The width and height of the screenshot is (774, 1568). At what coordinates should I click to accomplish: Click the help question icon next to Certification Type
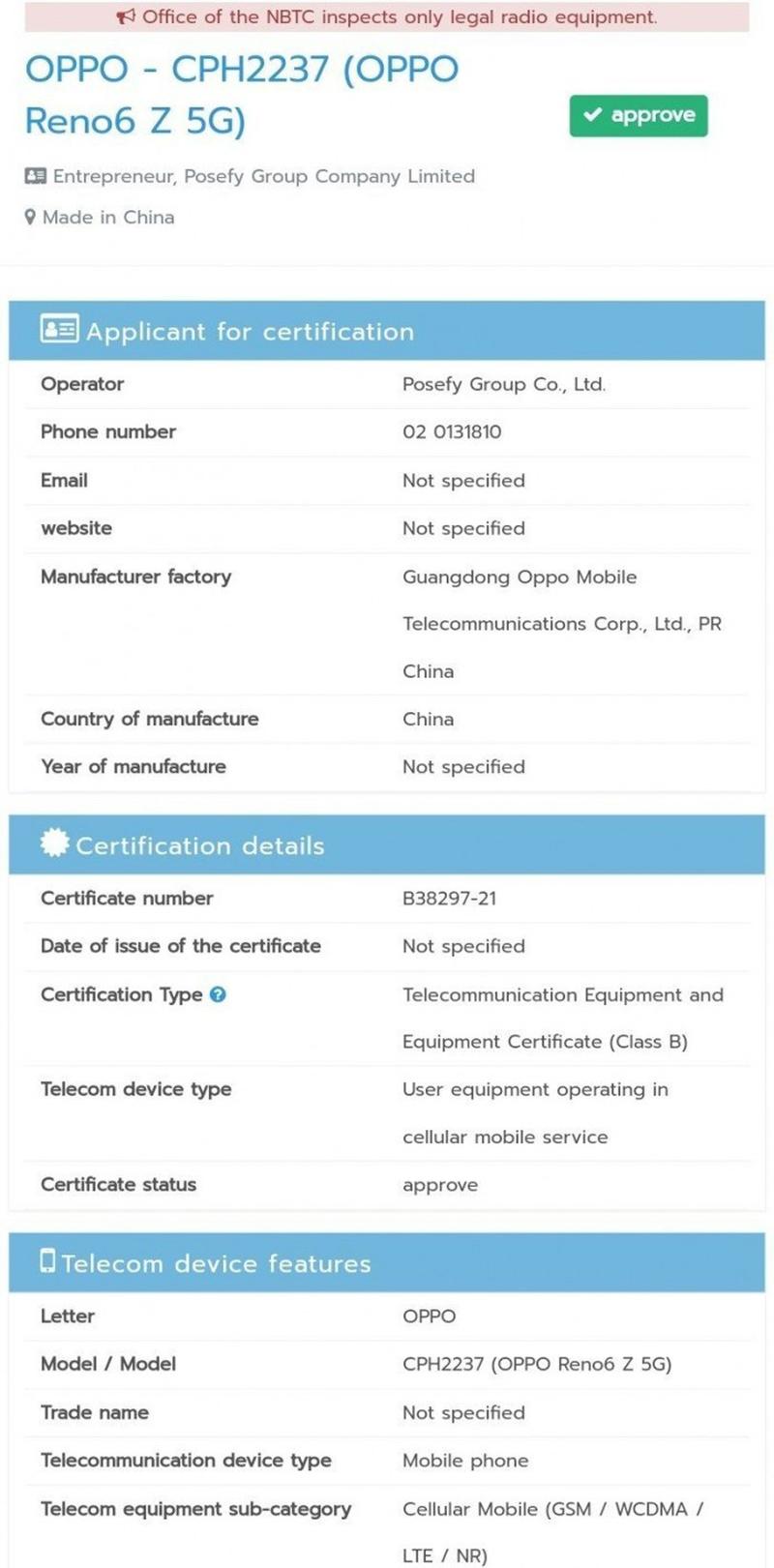[218, 994]
